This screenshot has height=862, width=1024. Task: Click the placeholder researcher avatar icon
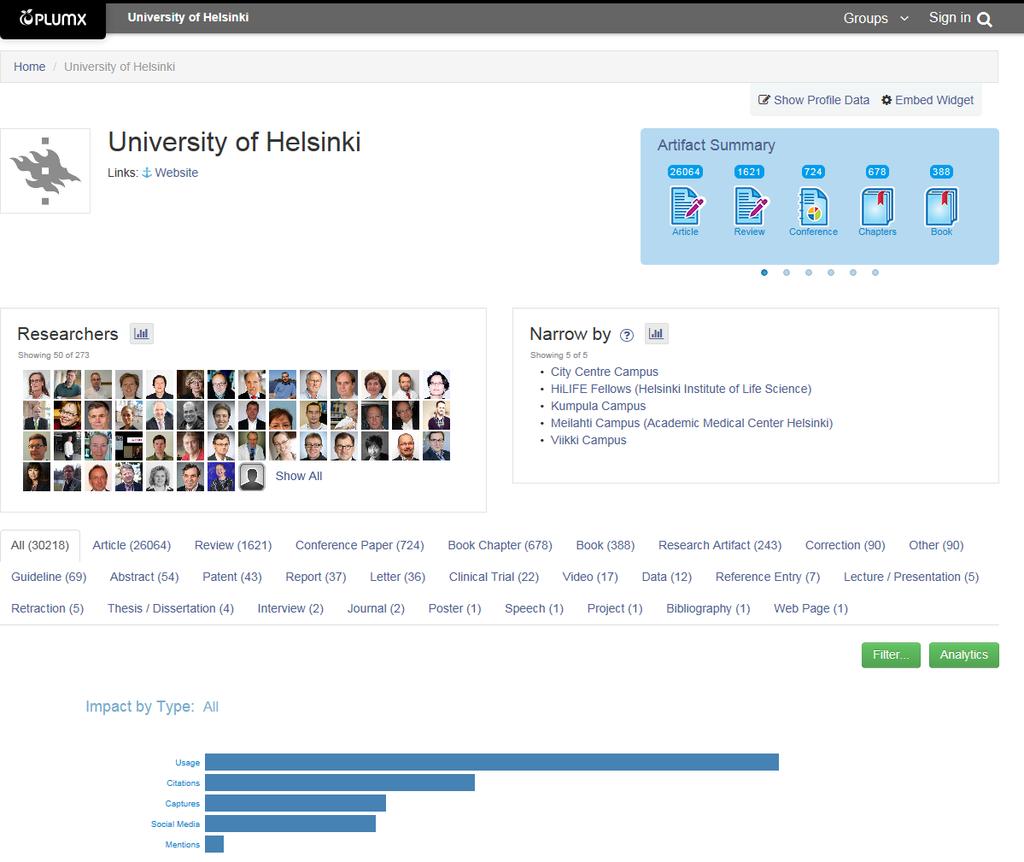pos(252,477)
